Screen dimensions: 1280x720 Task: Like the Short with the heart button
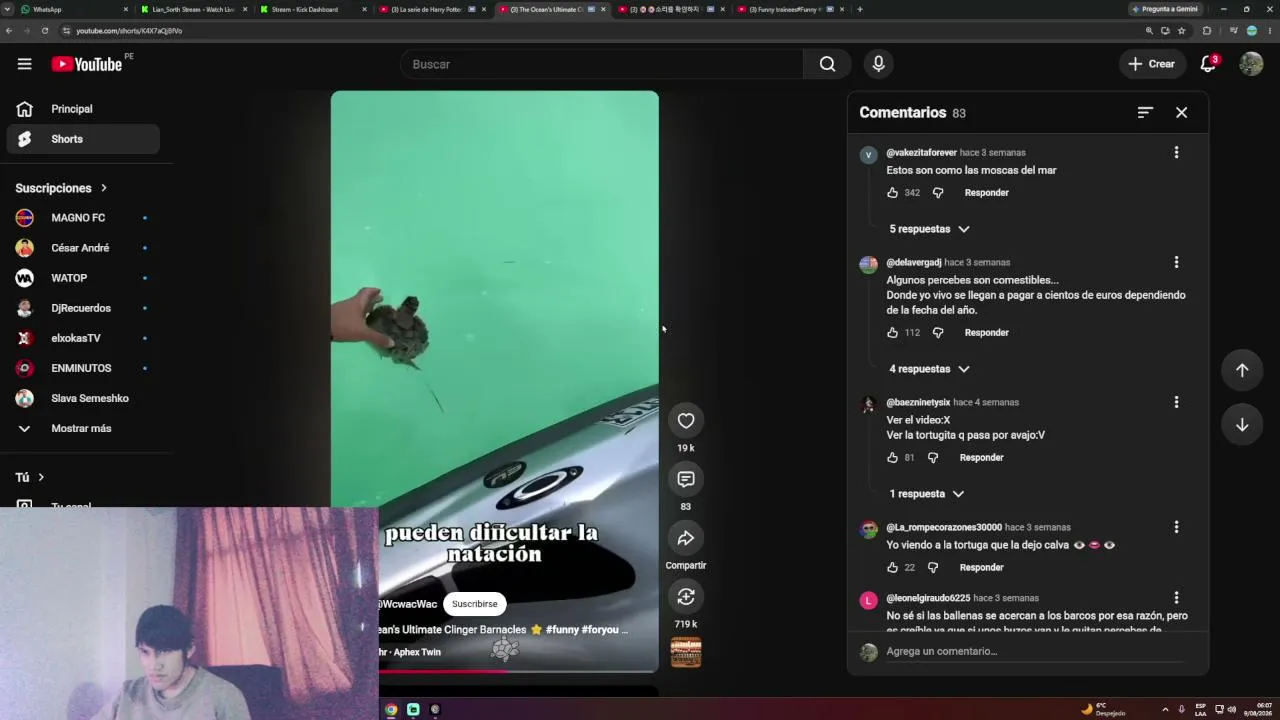coord(686,421)
